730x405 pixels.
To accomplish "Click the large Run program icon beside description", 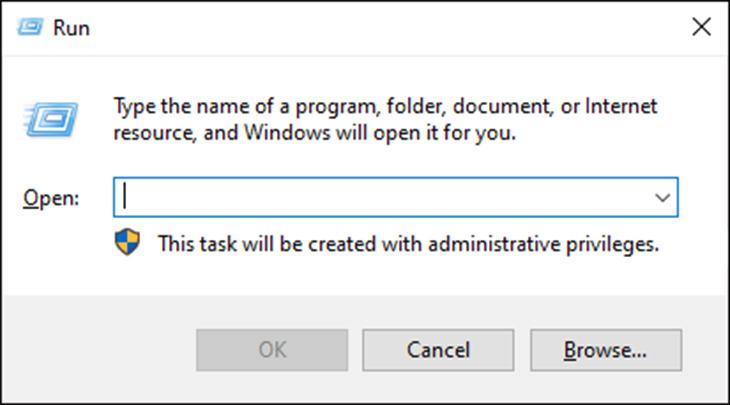I will pyautogui.click(x=51, y=120).
